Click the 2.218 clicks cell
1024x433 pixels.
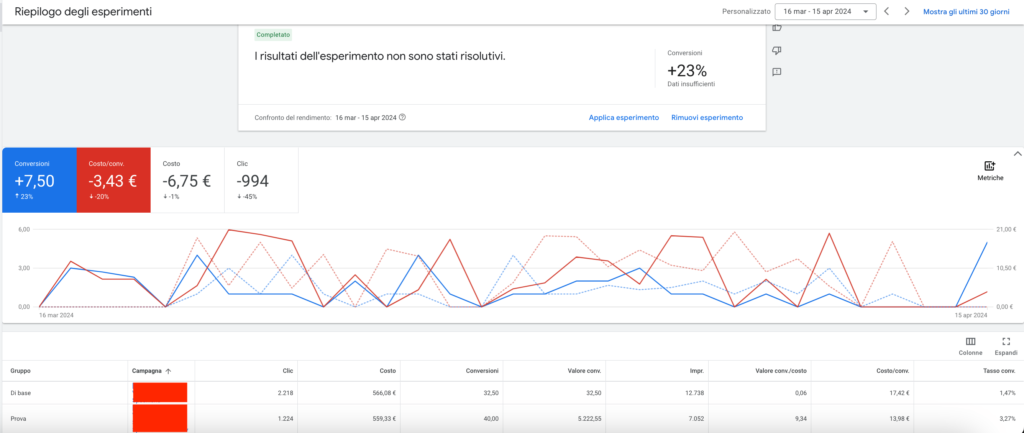285,393
